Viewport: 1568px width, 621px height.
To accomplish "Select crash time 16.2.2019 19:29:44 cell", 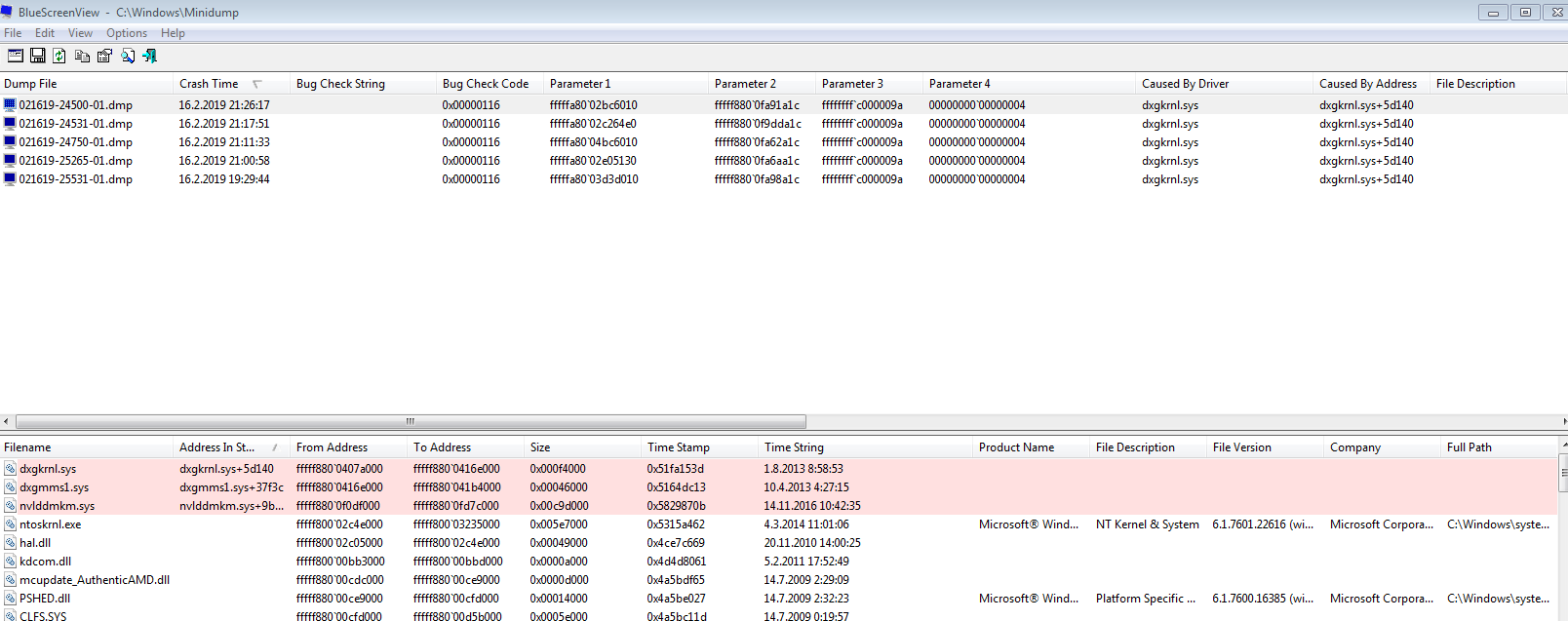I will (x=224, y=179).
